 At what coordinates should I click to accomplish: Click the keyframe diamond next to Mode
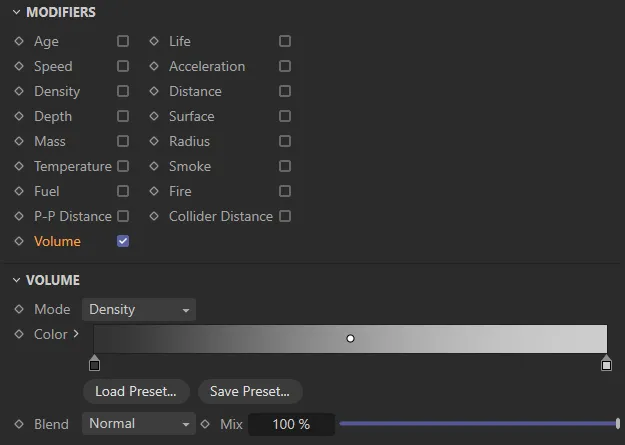pyautogui.click(x=19, y=310)
